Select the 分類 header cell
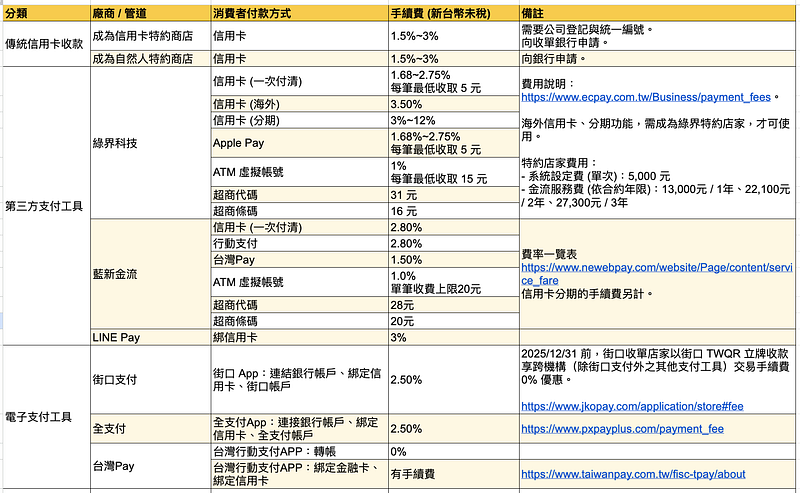This screenshot has width=800, height=493. click(x=46, y=13)
